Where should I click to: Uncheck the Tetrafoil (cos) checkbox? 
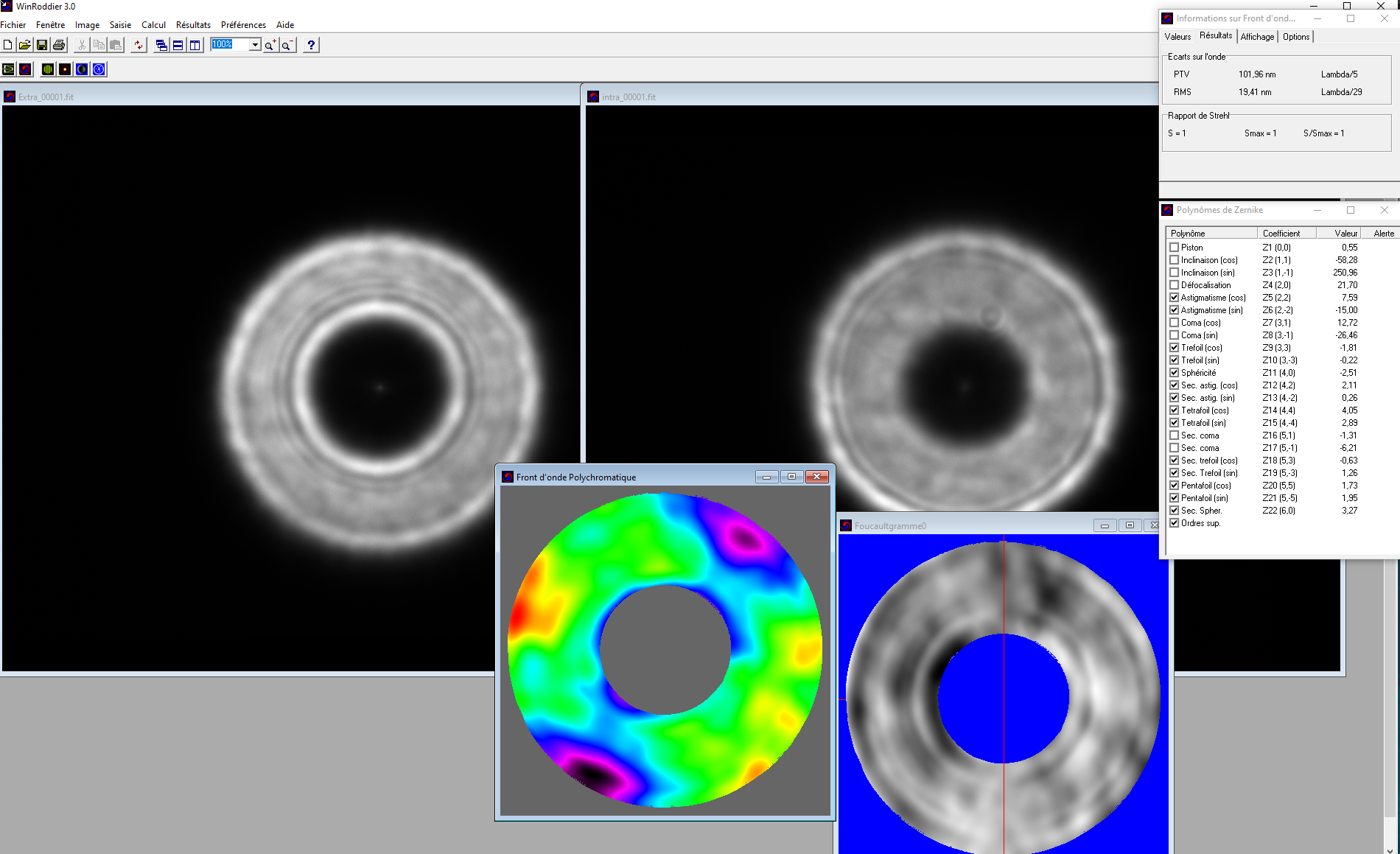[1175, 410]
